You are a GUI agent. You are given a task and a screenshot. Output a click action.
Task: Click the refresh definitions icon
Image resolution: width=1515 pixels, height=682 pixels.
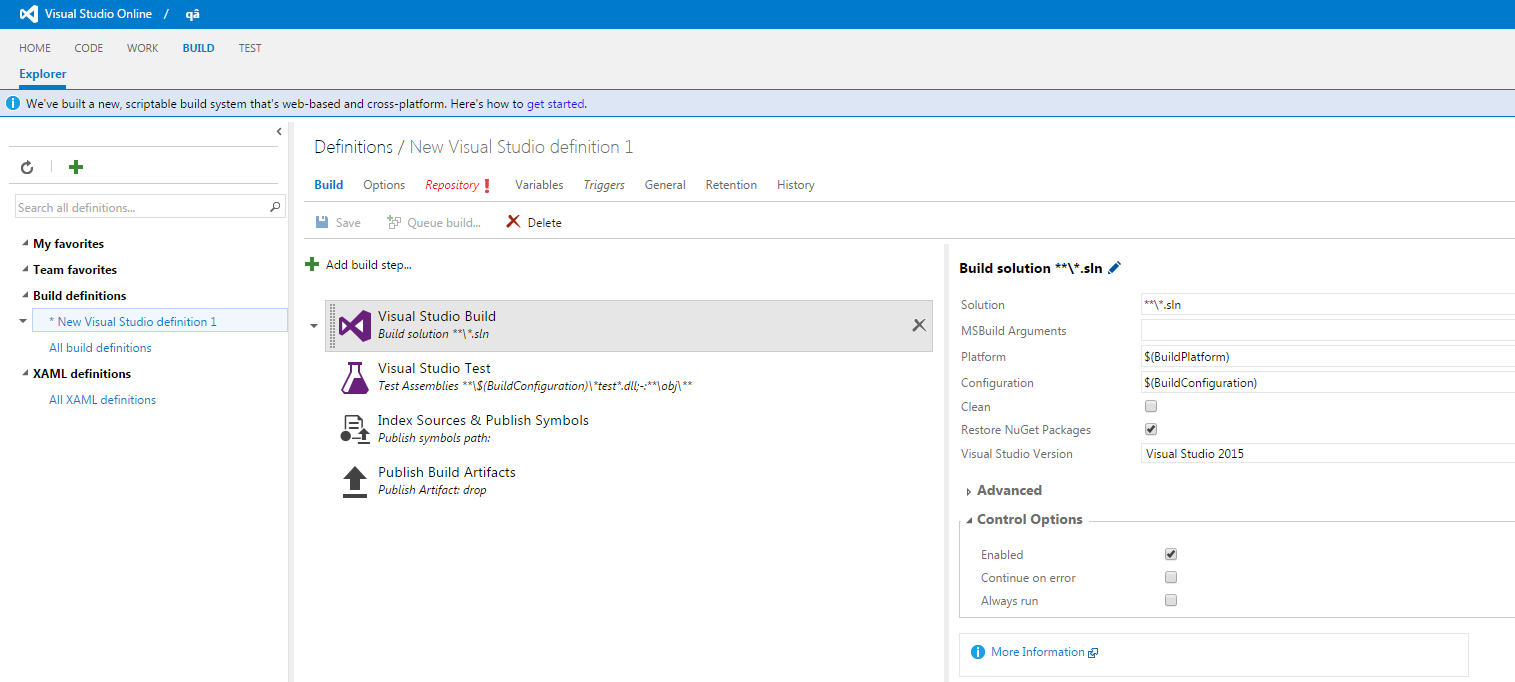(27, 168)
